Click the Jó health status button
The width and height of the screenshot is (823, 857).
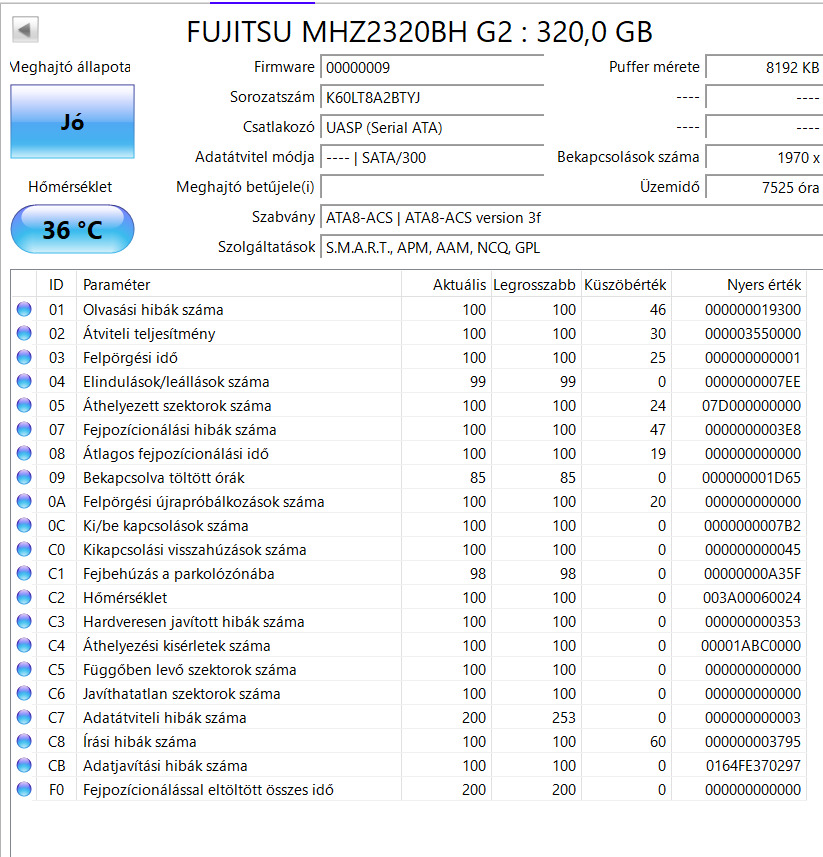72,122
